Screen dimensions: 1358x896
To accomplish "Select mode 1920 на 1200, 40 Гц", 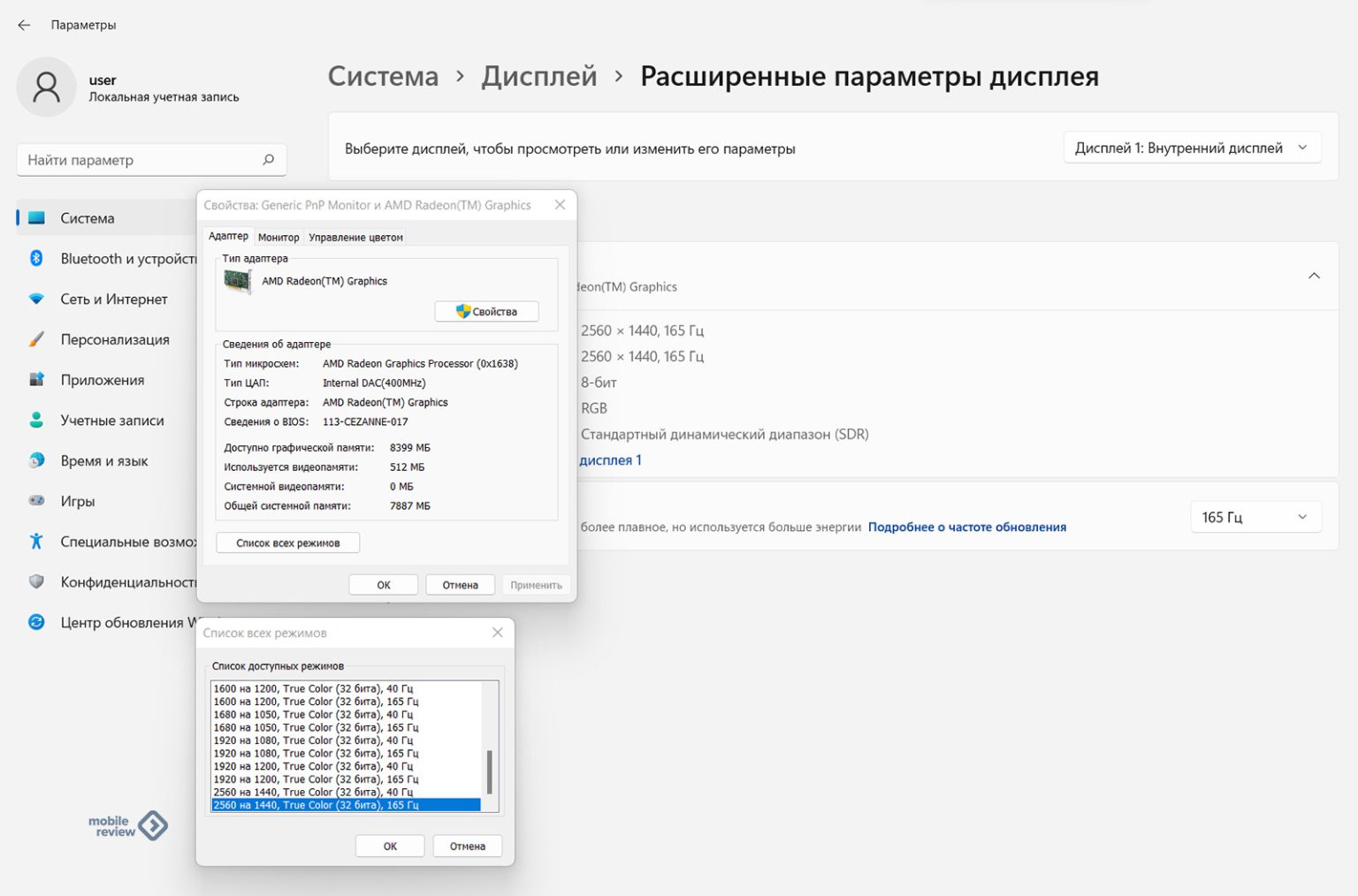I will pos(346,766).
